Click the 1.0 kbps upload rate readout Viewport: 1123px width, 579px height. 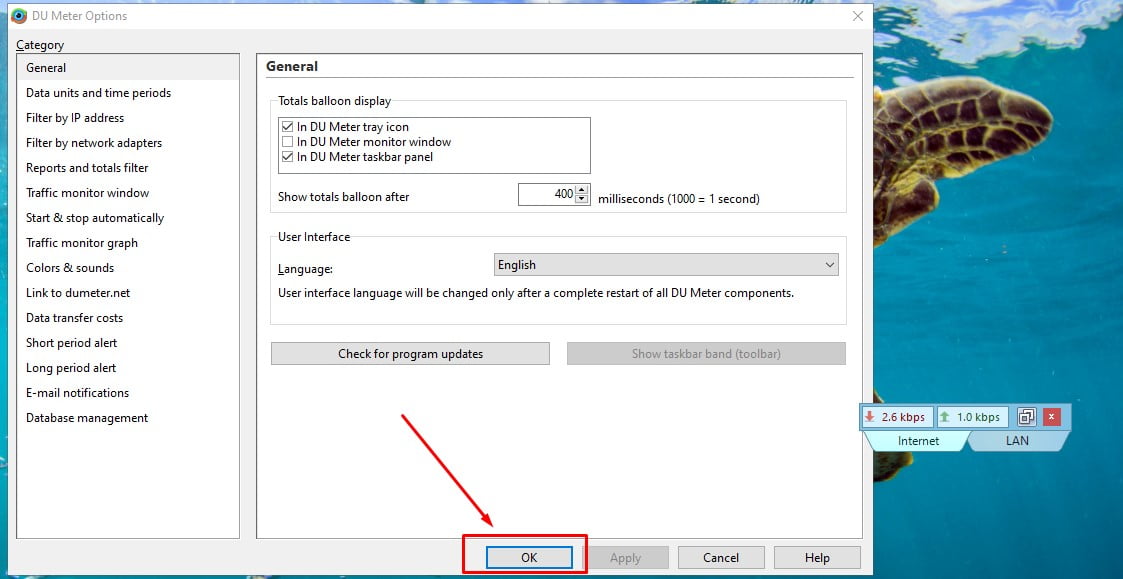(x=973, y=417)
